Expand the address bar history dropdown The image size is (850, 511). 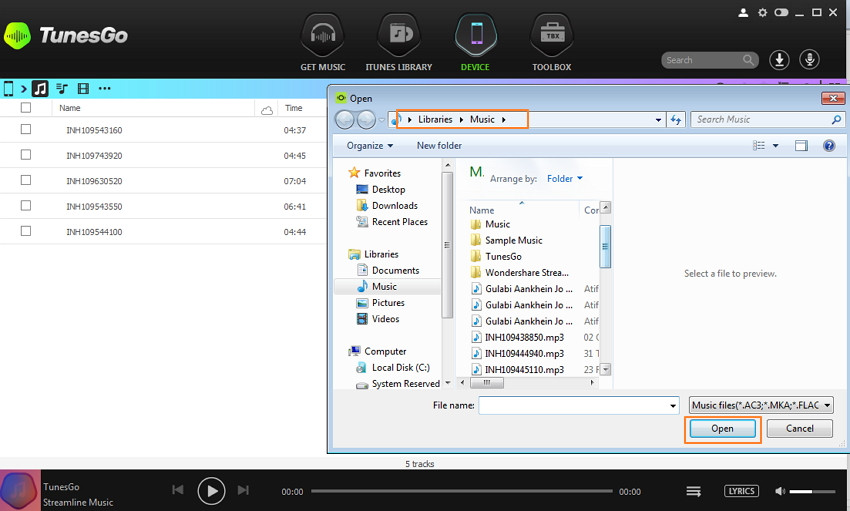click(658, 120)
